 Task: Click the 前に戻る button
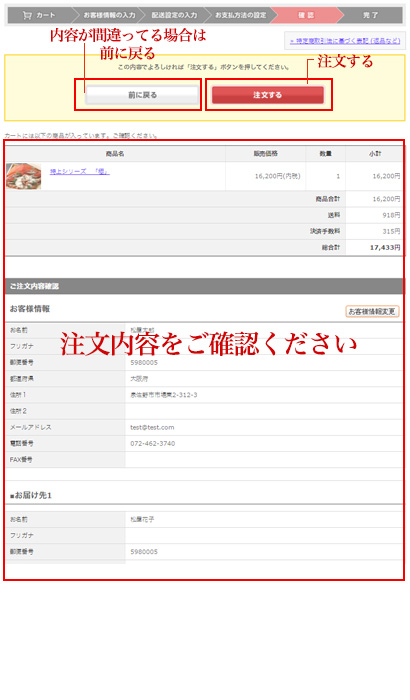click(142, 95)
